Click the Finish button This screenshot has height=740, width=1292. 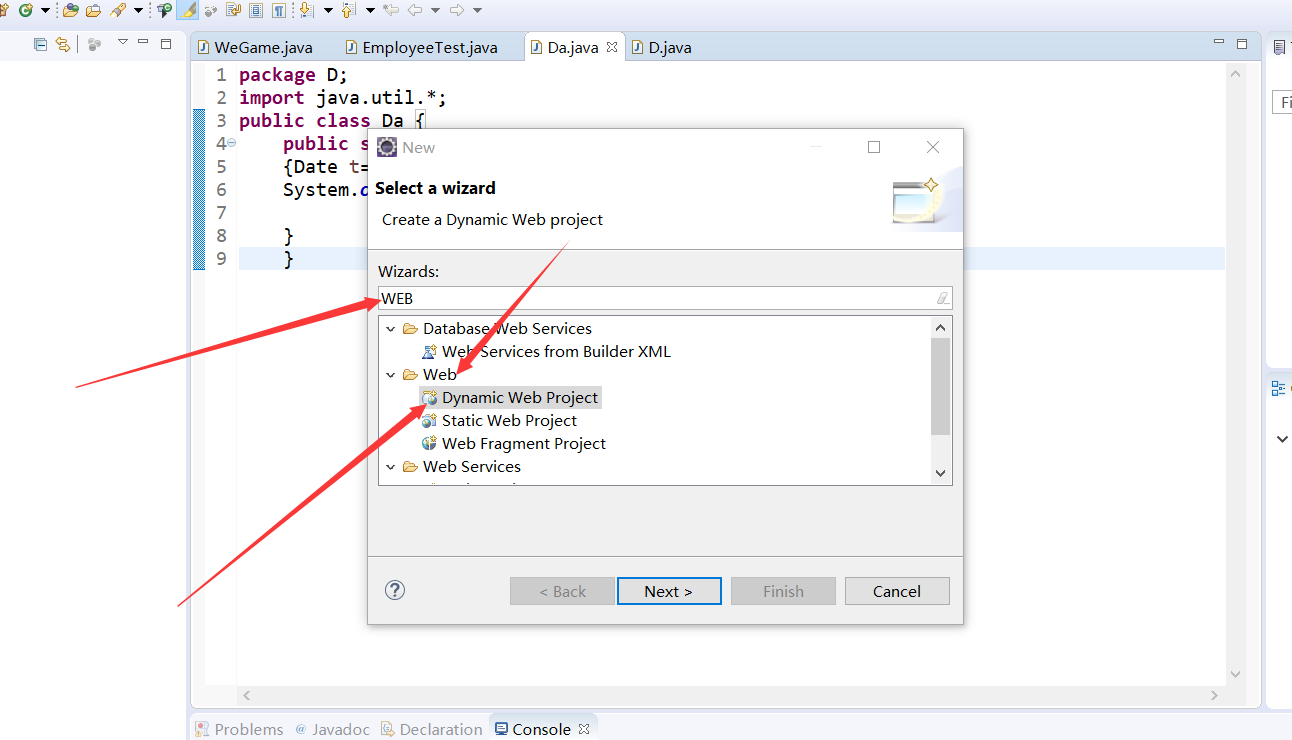783,591
